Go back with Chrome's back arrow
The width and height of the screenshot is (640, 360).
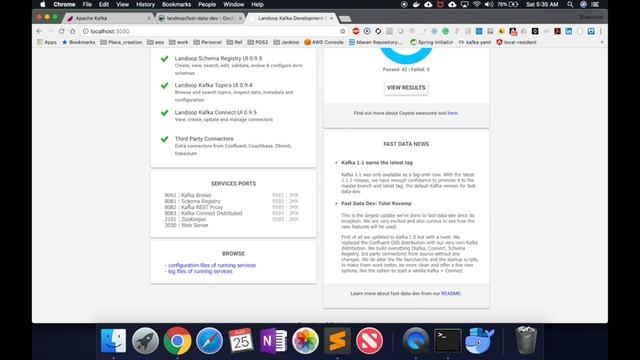pyautogui.click(x=39, y=31)
